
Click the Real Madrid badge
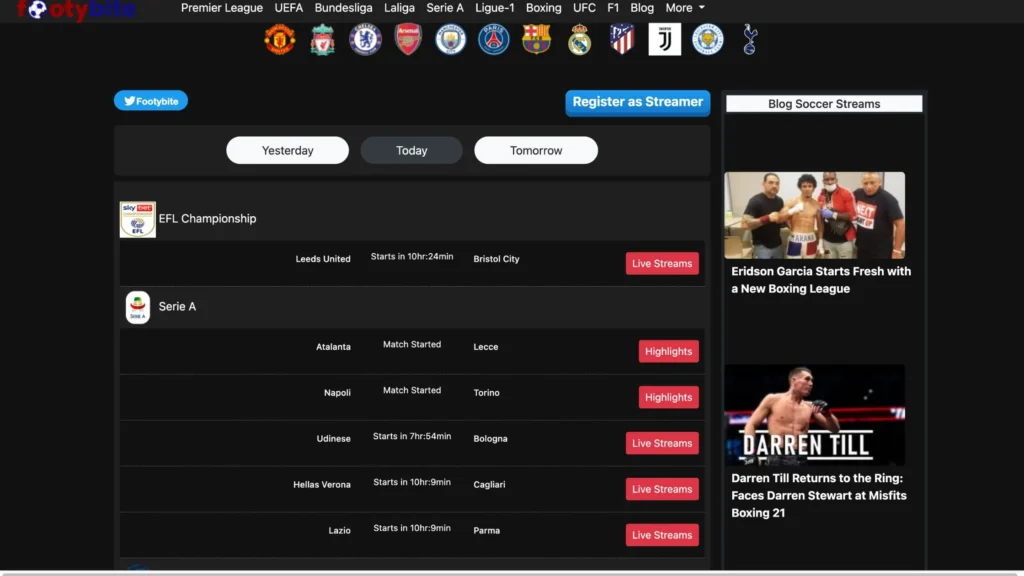[x=579, y=39]
